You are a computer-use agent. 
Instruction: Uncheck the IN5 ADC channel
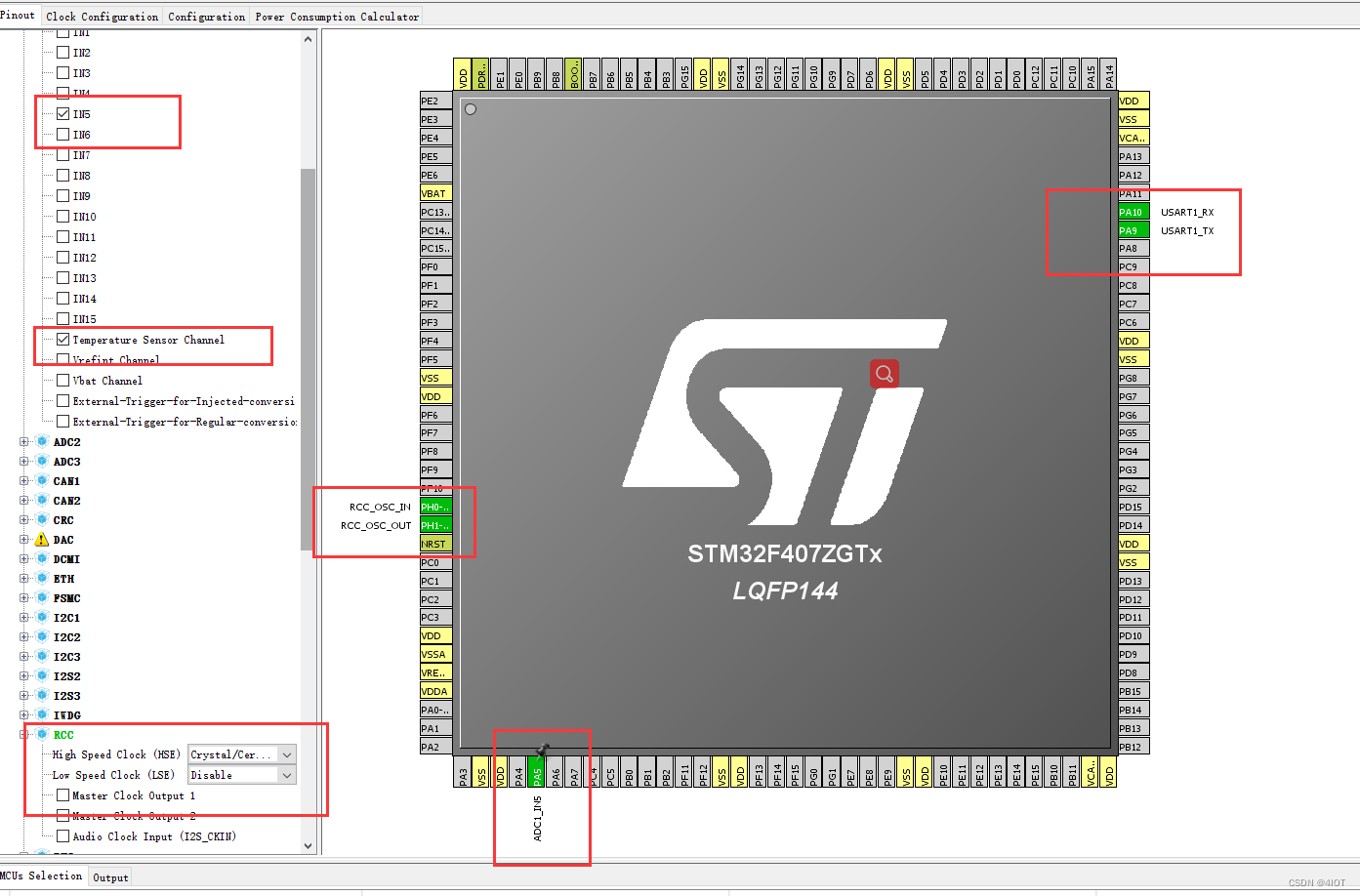click(x=62, y=112)
